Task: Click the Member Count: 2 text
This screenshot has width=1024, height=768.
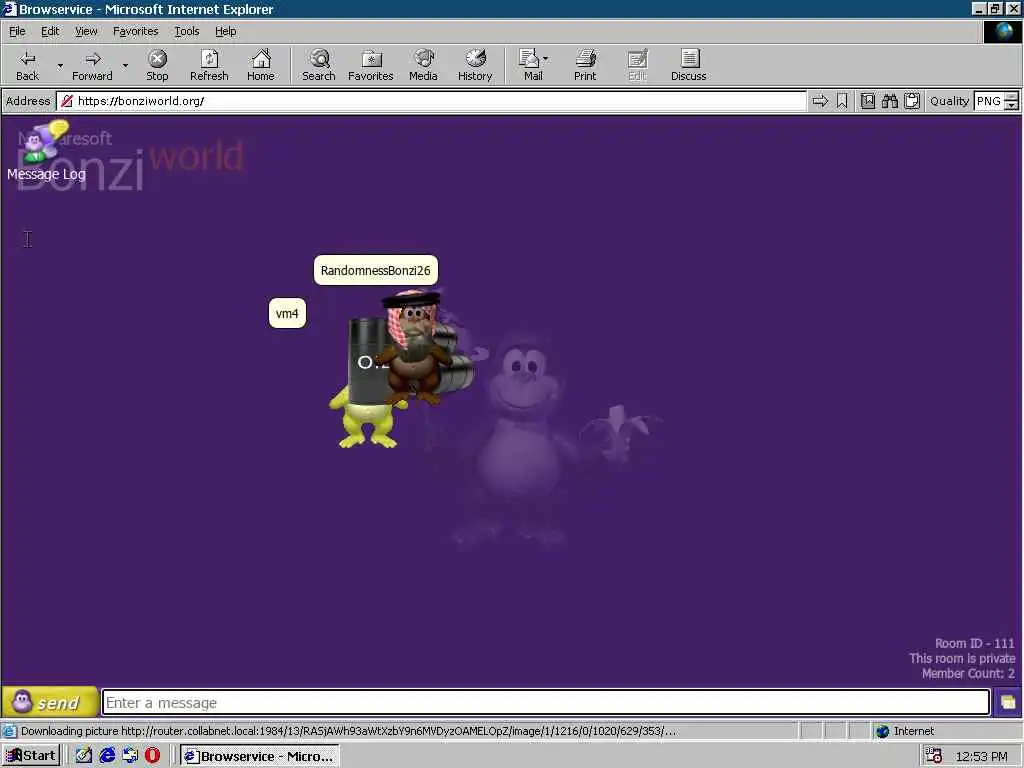Action: pos(968,673)
